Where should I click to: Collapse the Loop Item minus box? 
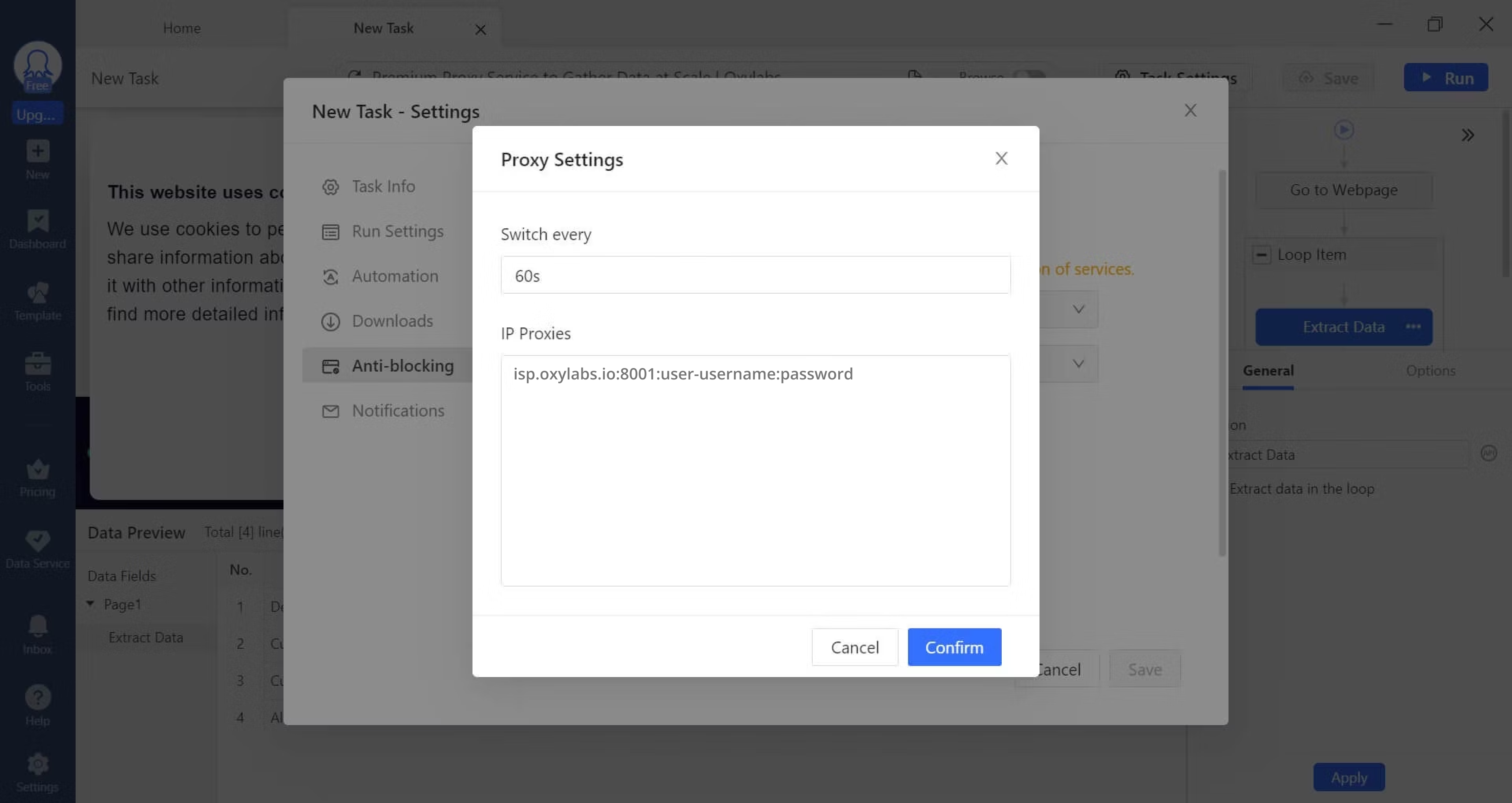(x=1261, y=255)
